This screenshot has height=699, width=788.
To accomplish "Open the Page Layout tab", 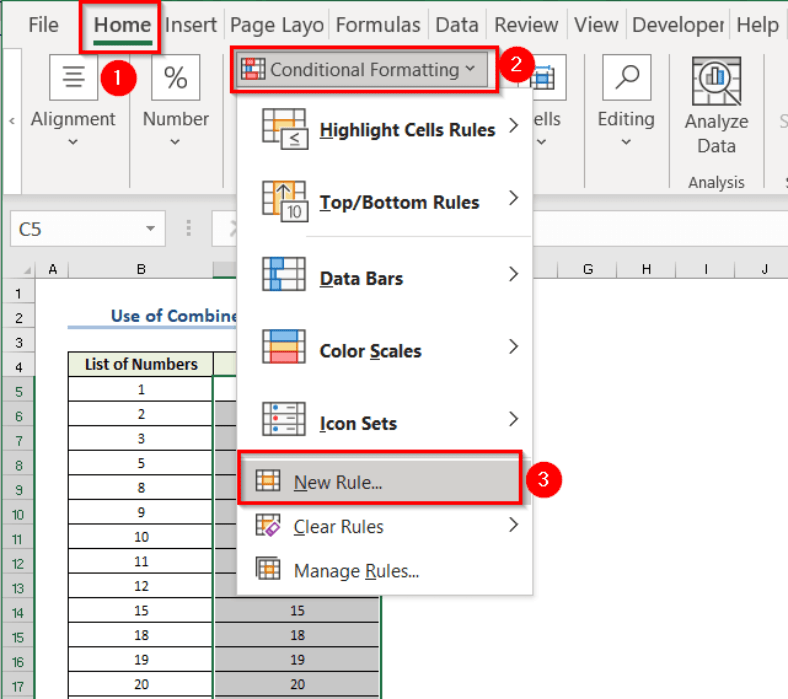I will point(276,25).
